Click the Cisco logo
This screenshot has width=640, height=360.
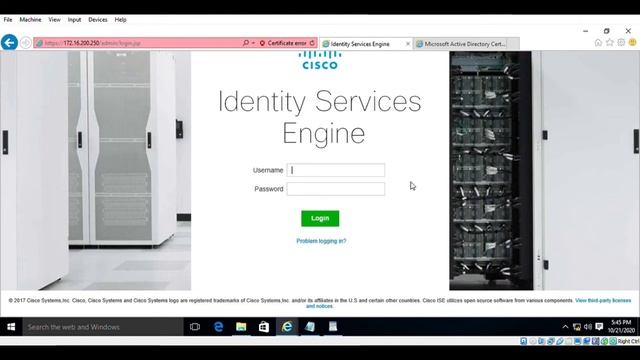coord(320,61)
